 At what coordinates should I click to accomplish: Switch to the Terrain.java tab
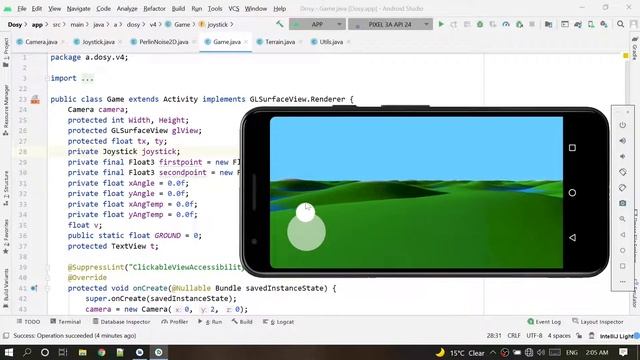click(280, 42)
